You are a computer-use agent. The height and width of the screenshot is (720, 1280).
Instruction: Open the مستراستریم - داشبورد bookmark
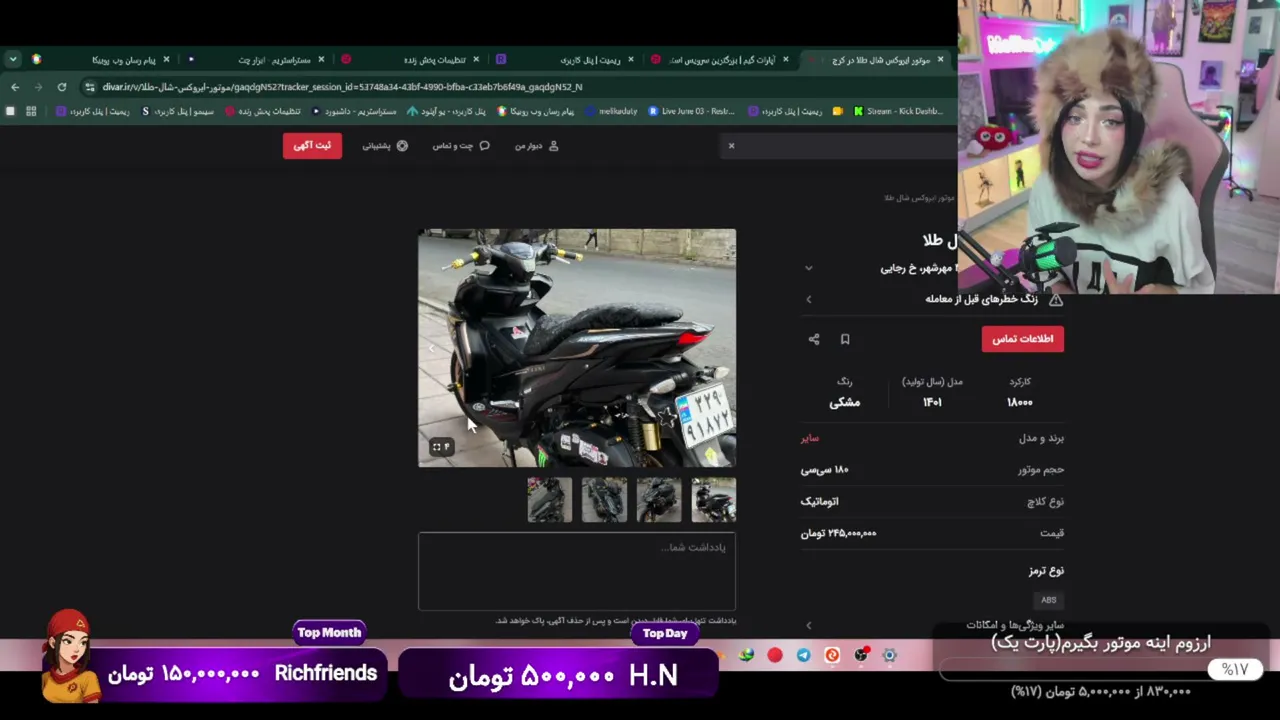coord(354,111)
